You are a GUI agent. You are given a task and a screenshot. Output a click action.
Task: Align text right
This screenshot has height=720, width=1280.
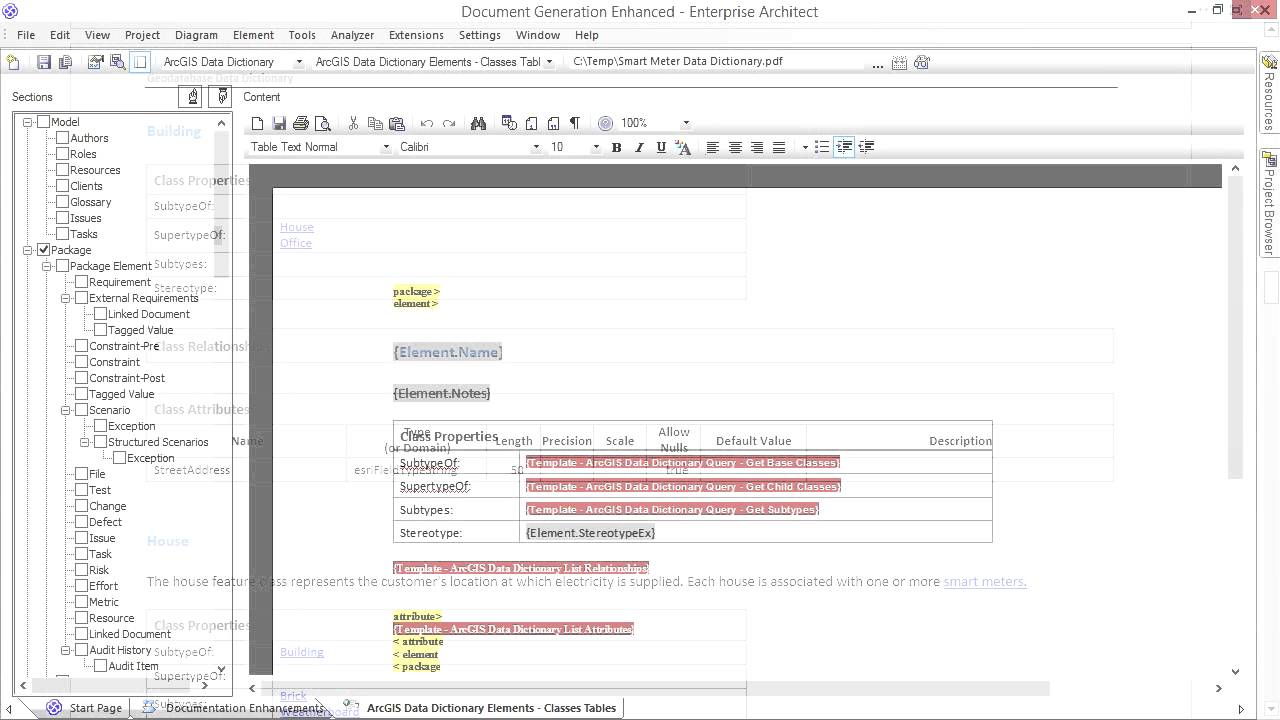coord(757,147)
